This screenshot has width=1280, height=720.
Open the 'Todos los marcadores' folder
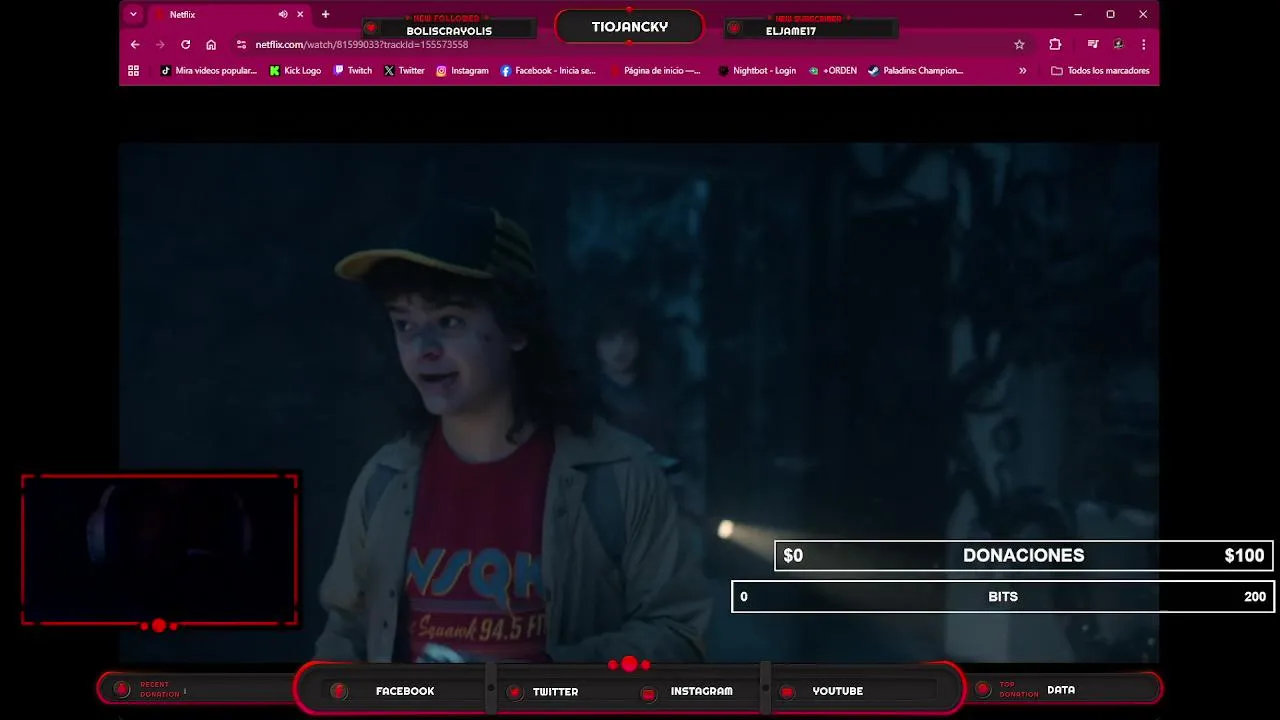[x=1100, y=71]
